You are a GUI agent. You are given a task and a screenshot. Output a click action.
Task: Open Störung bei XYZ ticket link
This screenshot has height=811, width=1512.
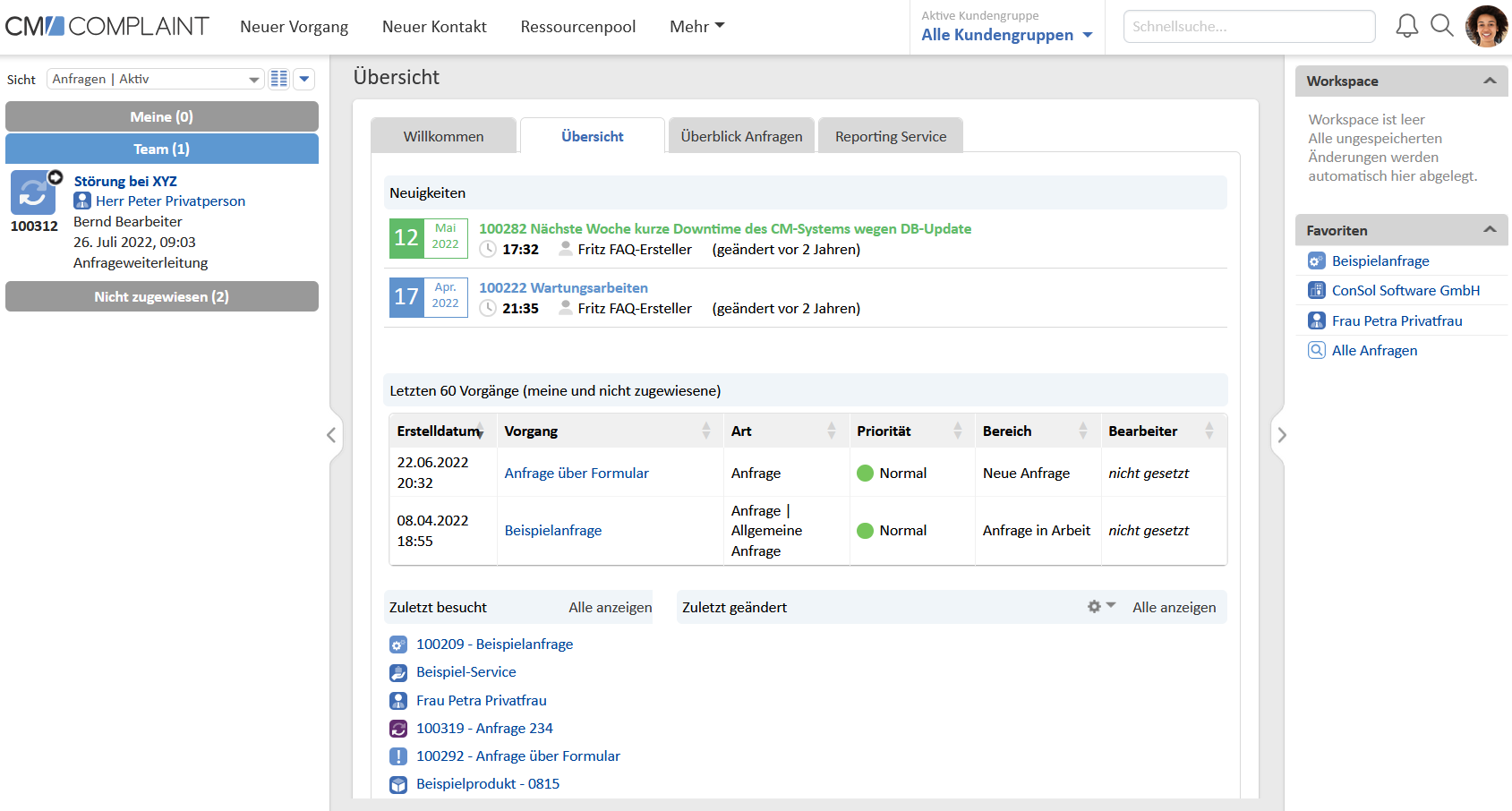point(125,181)
